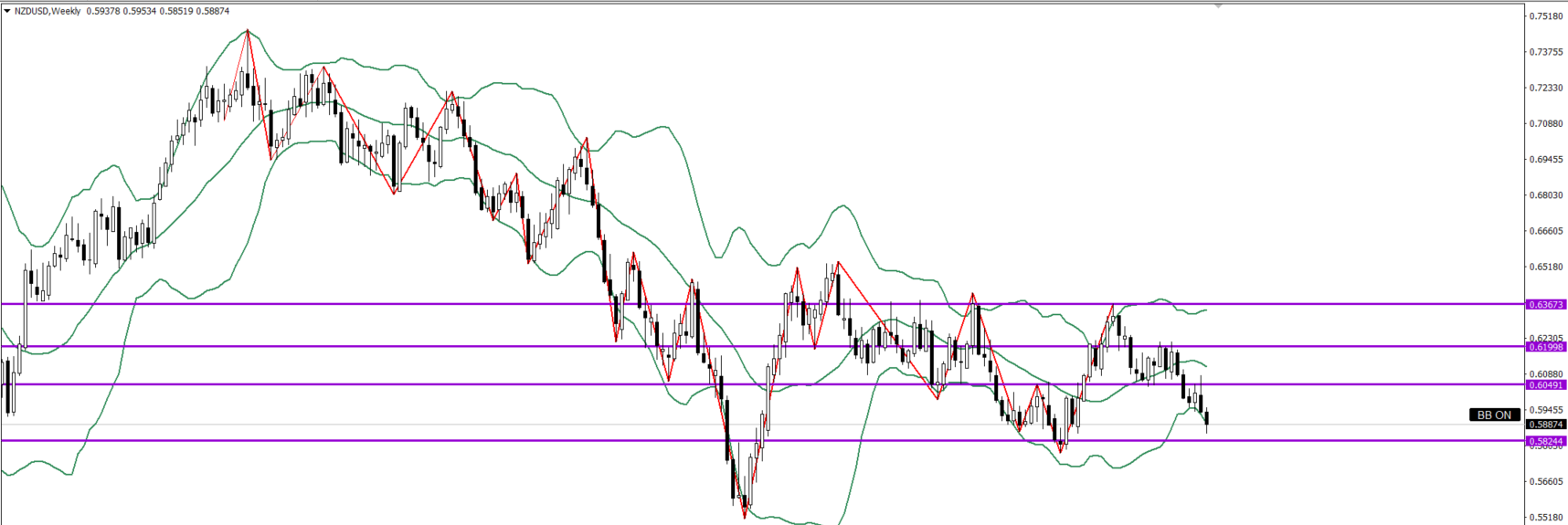Screen dimensions: 1568x525
Task: Select the 0.63673 purple price label
Action: pyautogui.click(x=1546, y=304)
